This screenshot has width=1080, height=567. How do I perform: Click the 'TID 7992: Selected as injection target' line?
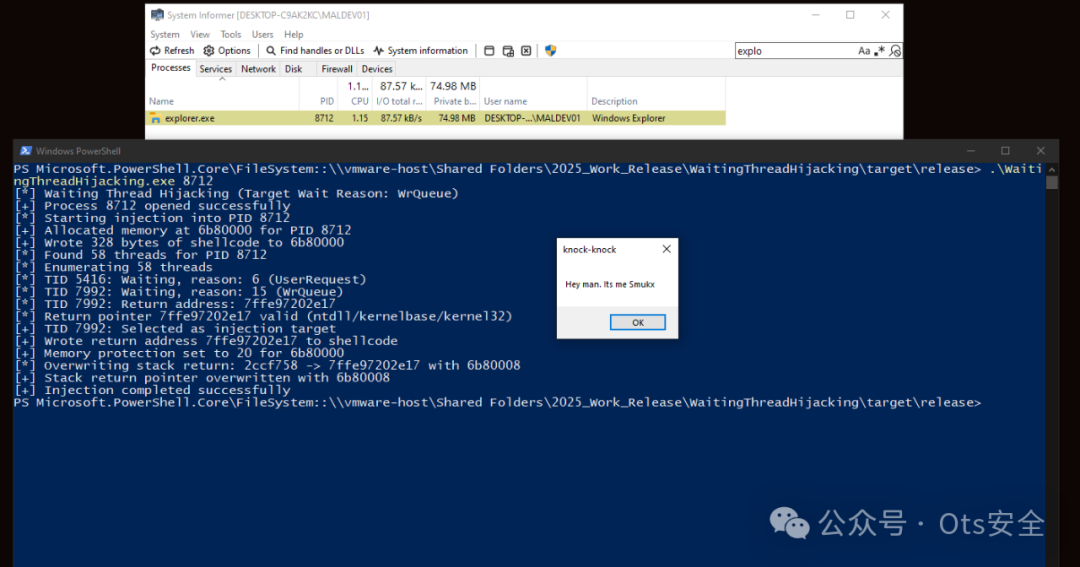[175, 329]
